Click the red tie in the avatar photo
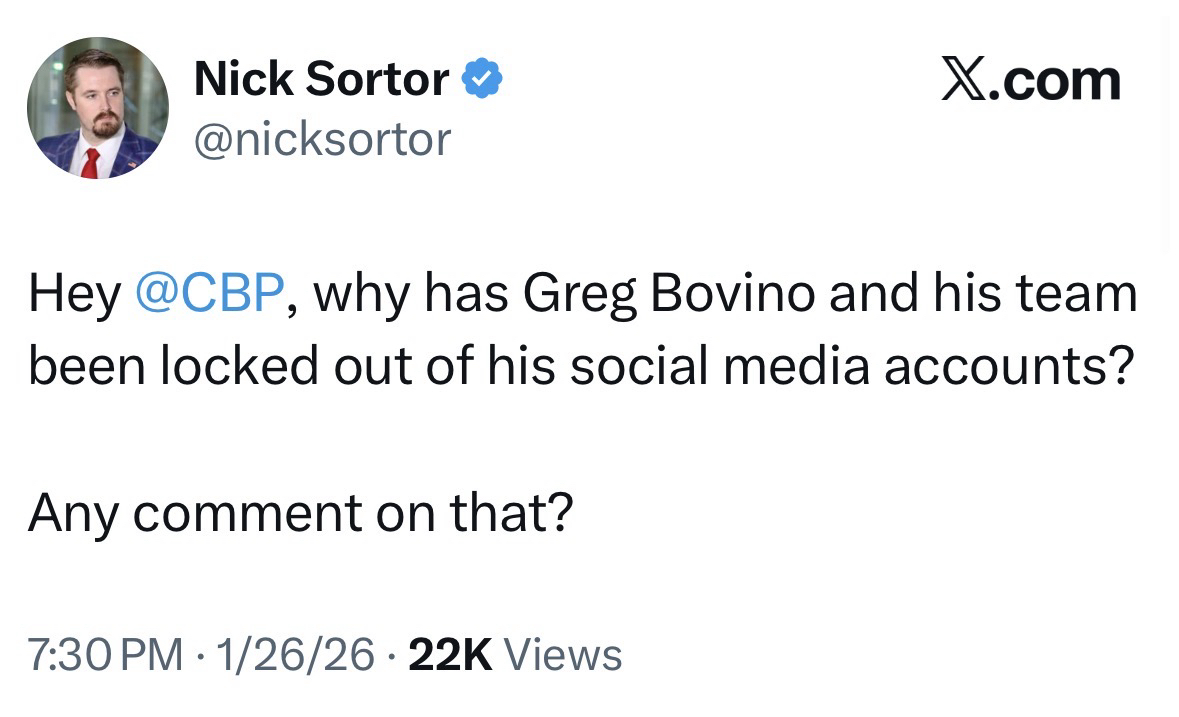Image resolution: width=1179 pixels, height=717 pixels. [x=91, y=161]
